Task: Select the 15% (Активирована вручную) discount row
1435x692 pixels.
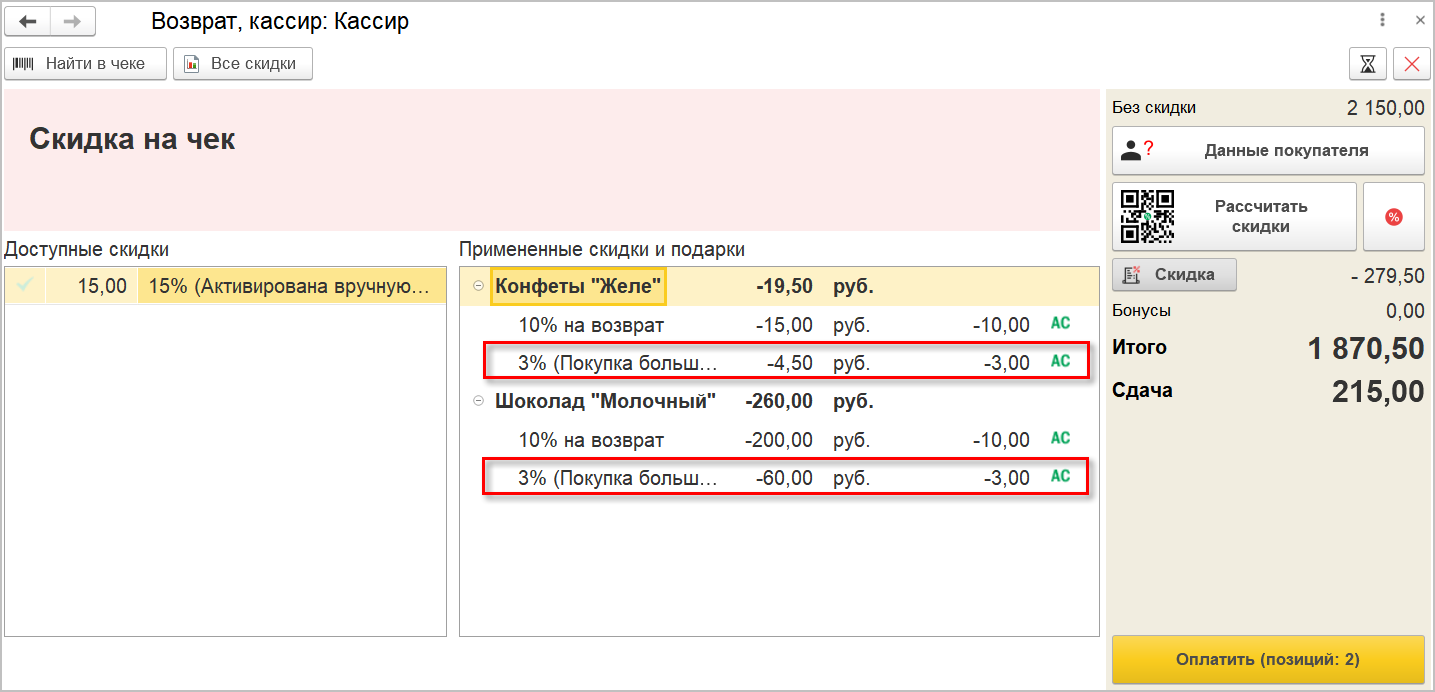Action: [x=290, y=287]
